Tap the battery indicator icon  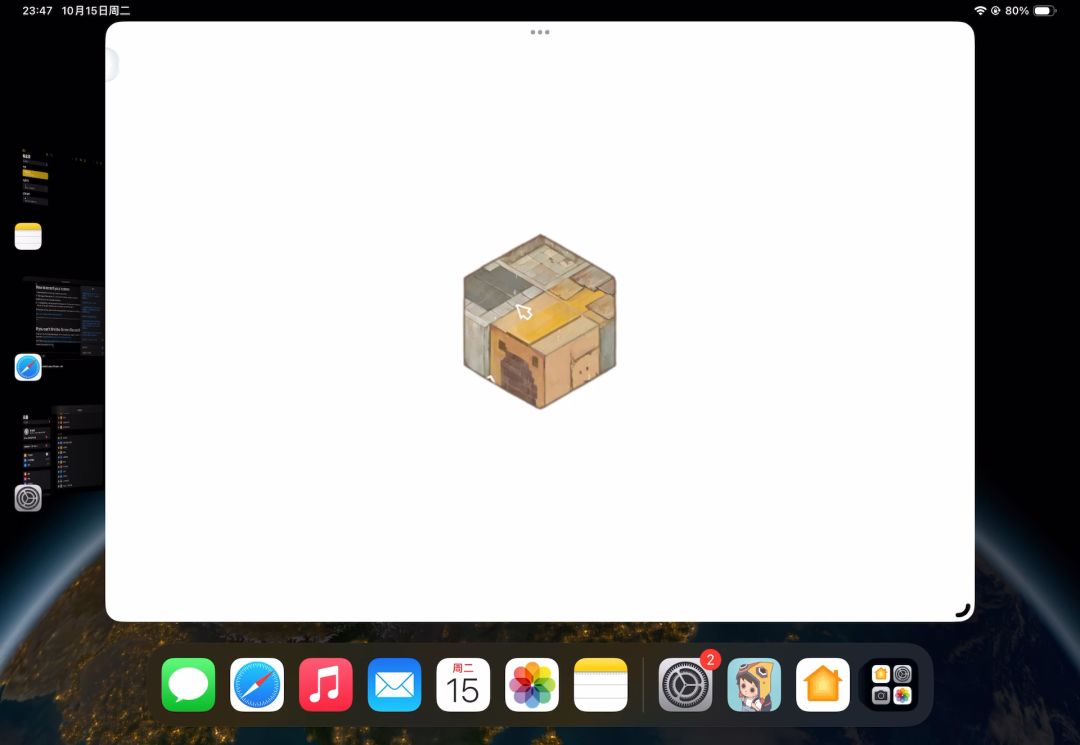pos(1045,10)
